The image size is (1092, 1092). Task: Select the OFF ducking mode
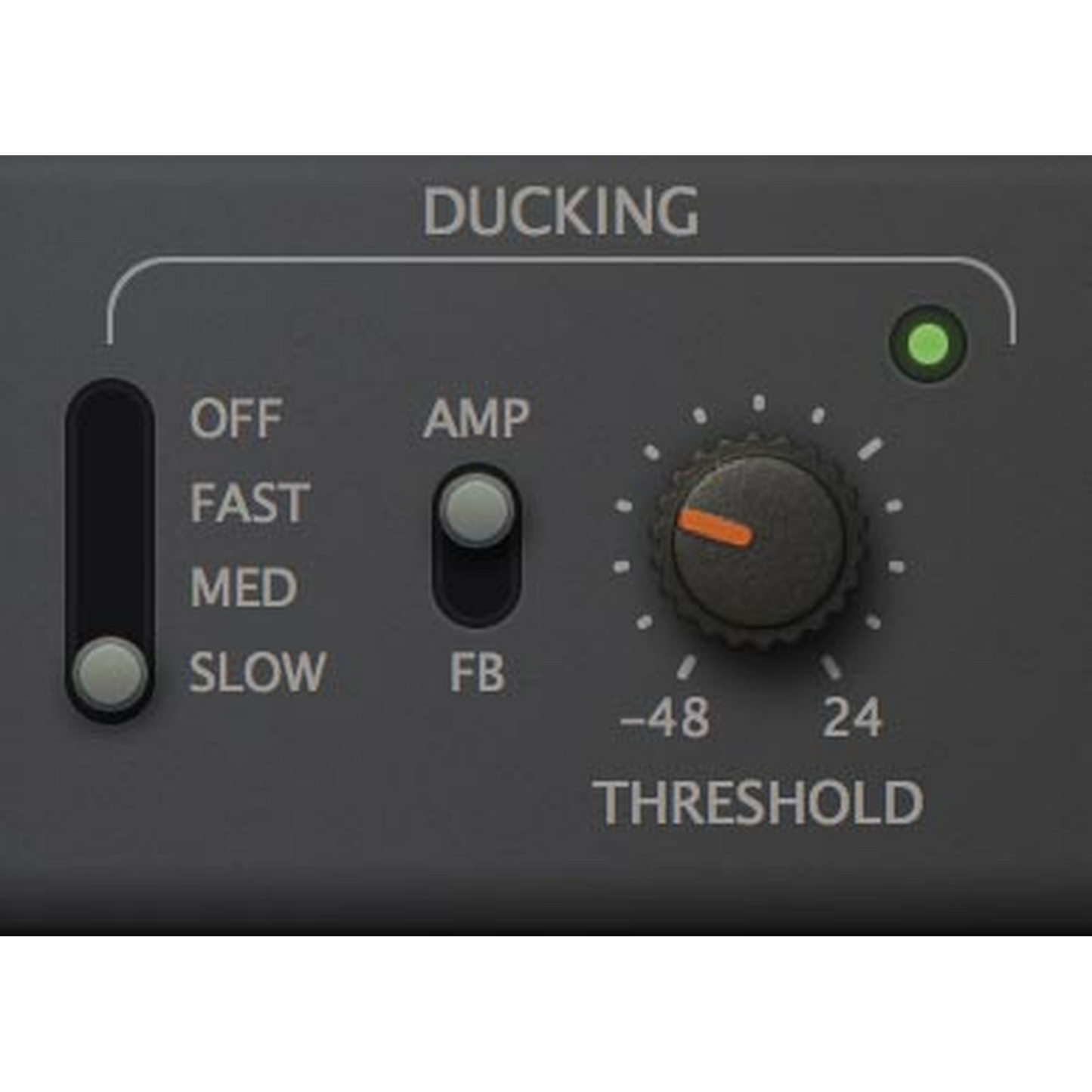236,418
